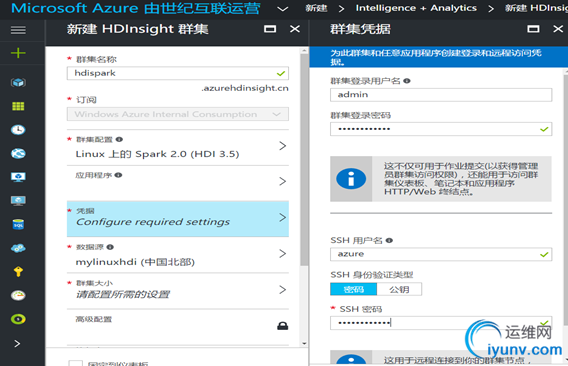568x366 pixels.
Task: Open the cube resource groups sidebar icon
Action: point(18,83)
